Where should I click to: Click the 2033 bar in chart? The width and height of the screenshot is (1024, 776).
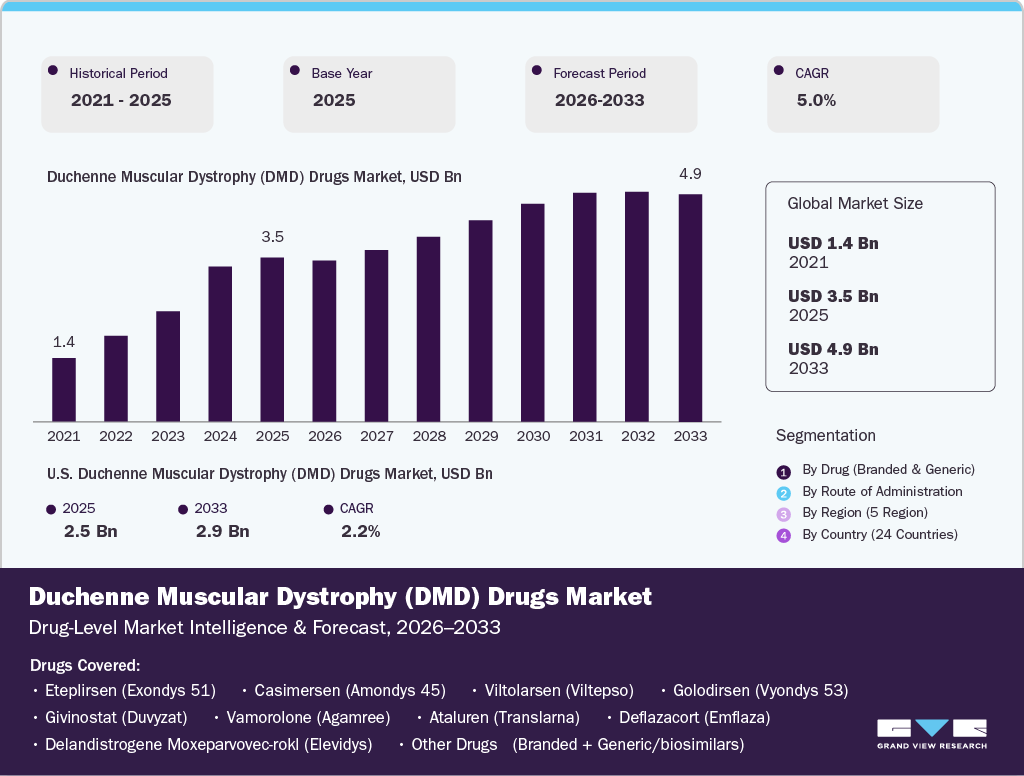(690, 308)
